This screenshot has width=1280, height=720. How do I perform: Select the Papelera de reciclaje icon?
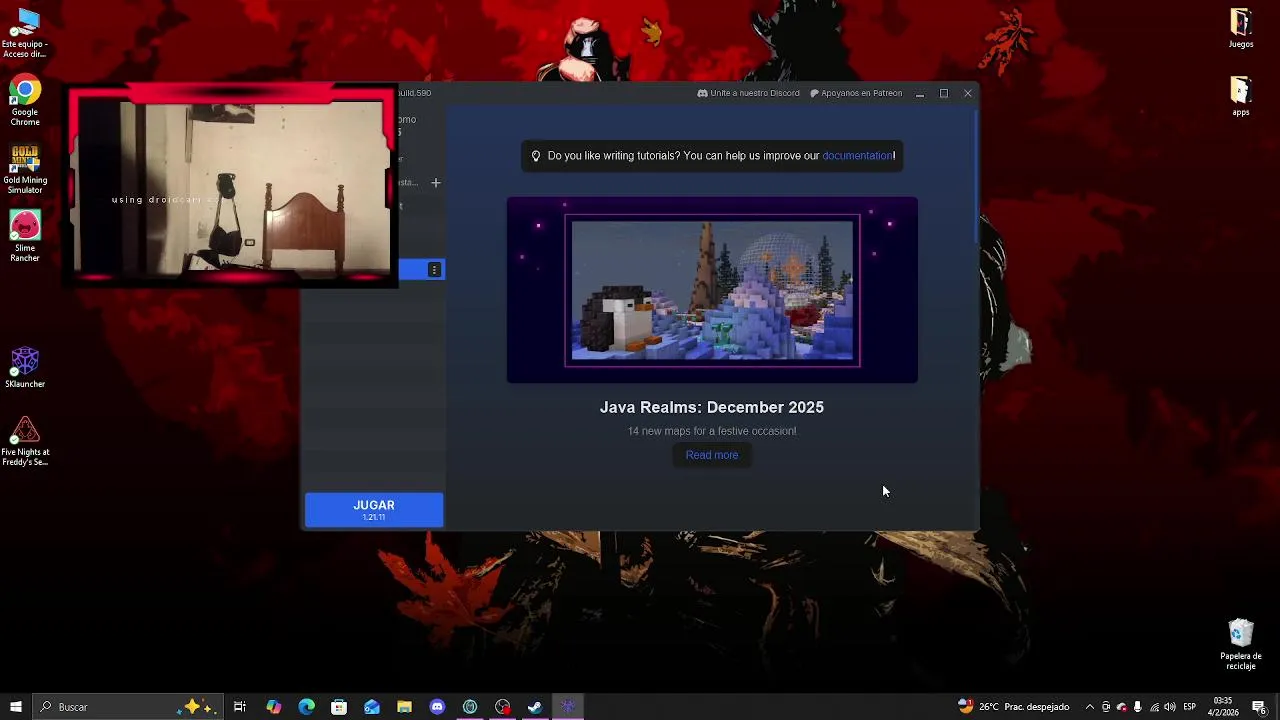pyautogui.click(x=1241, y=645)
